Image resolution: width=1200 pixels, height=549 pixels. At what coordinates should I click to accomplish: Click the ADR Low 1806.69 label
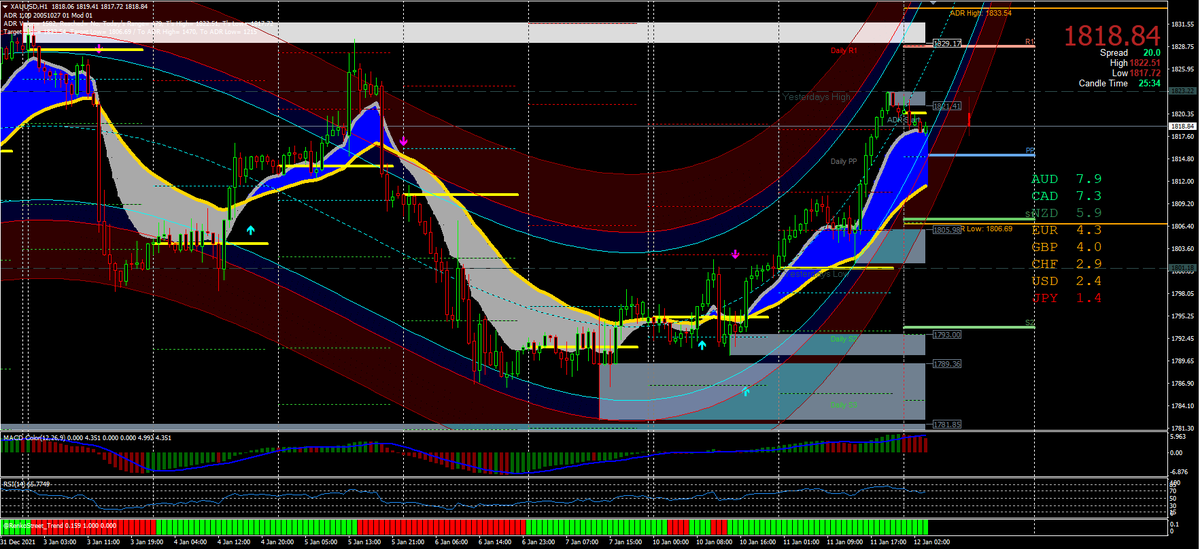point(985,228)
